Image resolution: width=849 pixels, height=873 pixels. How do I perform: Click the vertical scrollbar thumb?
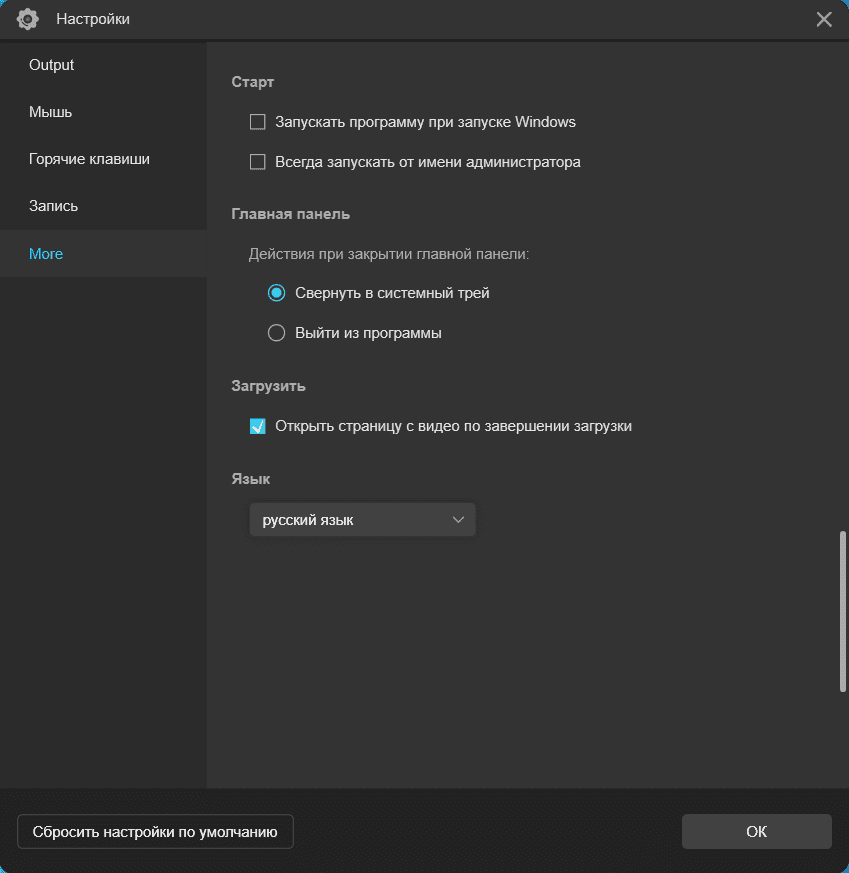tap(843, 611)
